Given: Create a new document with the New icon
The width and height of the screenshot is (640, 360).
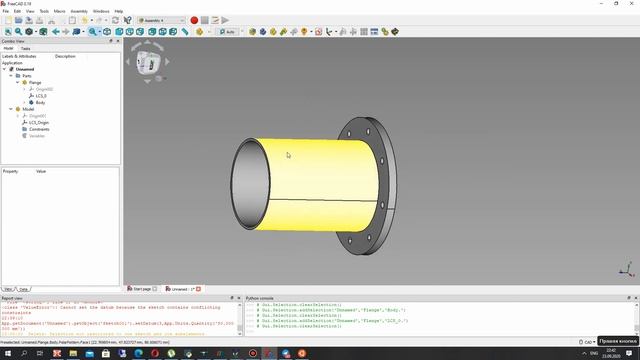Looking at the screenshot, I should pyautogui.click(x=8, y=20).
